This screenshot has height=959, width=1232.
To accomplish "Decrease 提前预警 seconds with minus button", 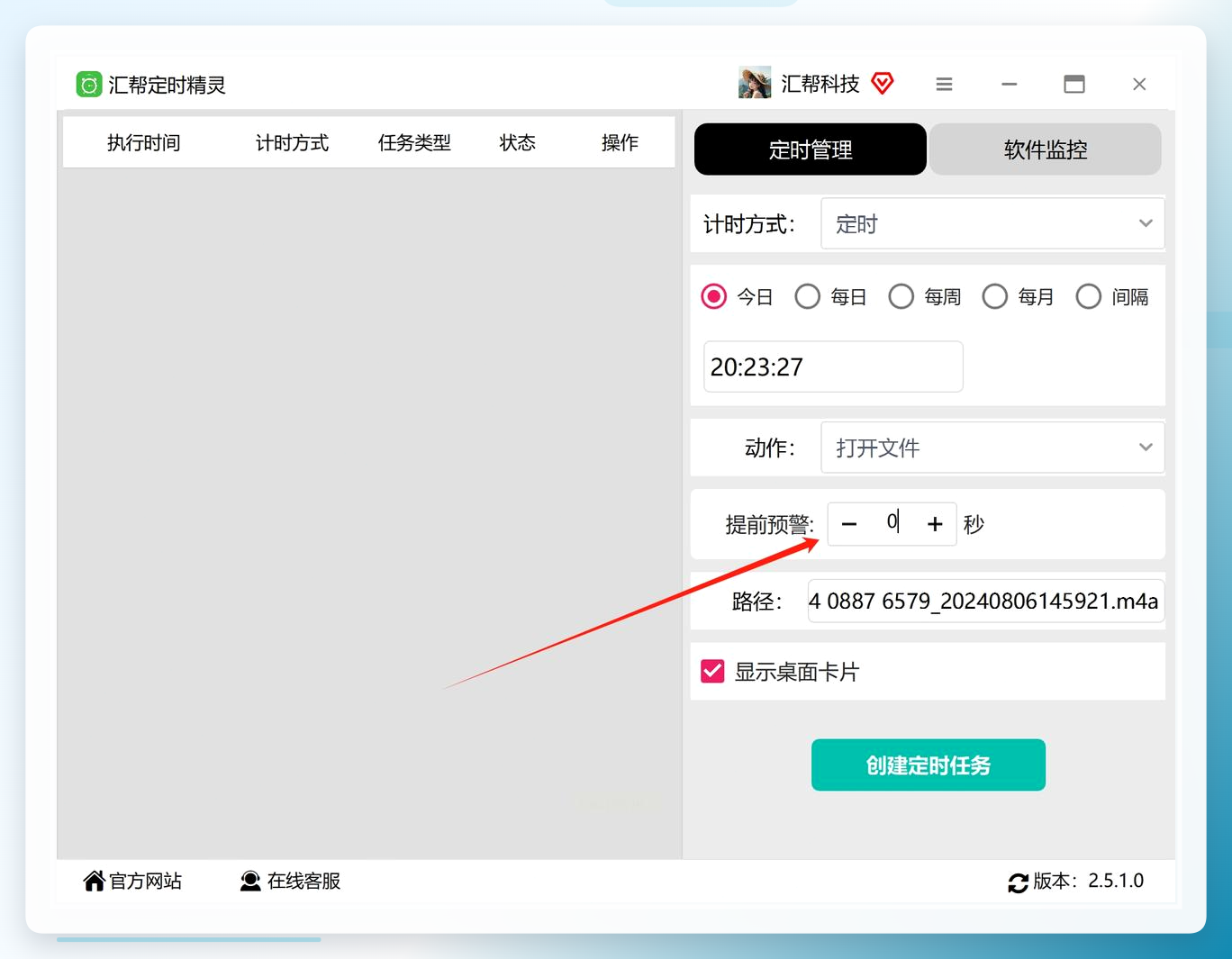I will click(x=849, y=524).
